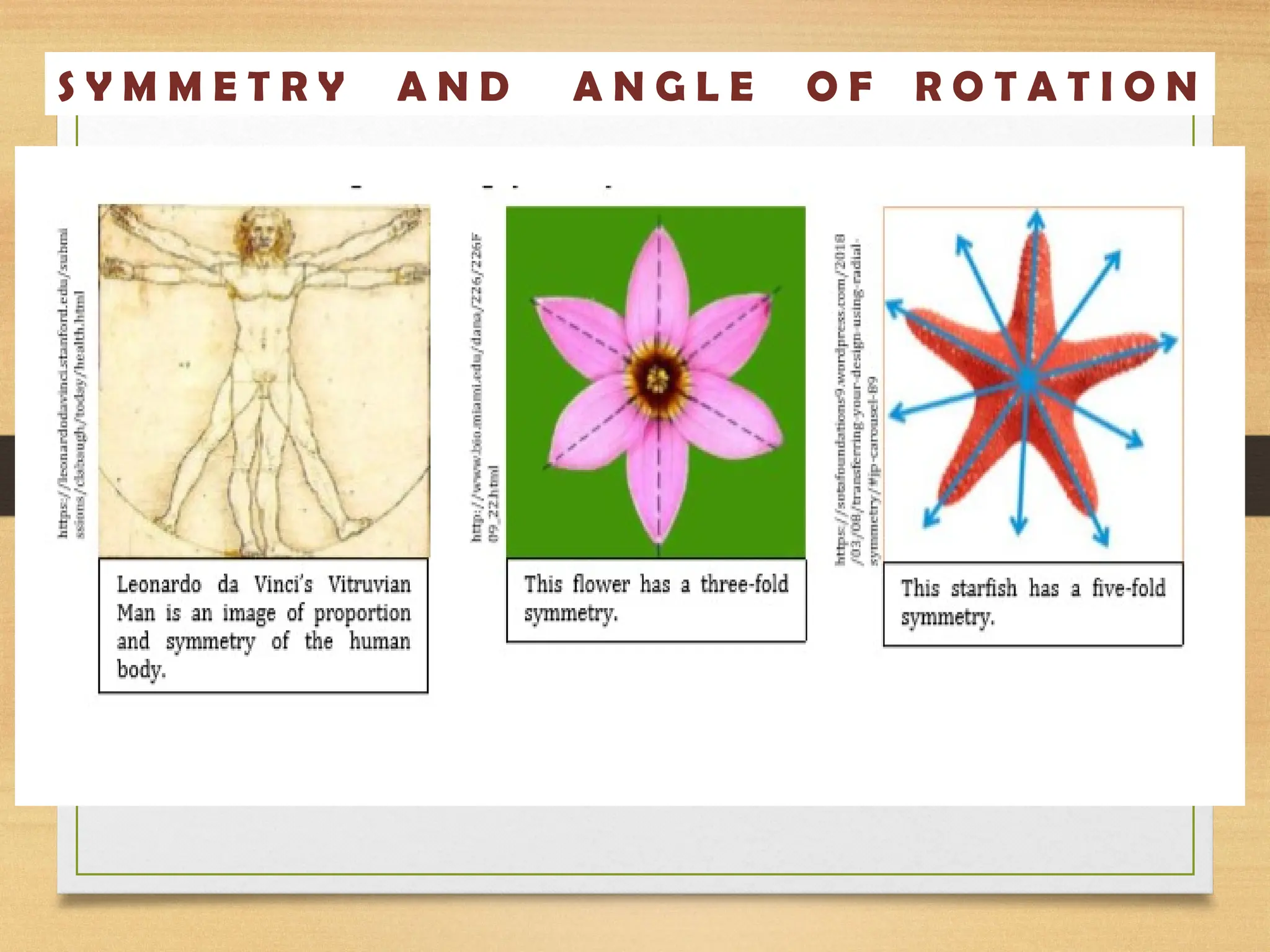Click the rightmost blue arrowhead on the starfish
1270x952 pixels.
coord(1168,342)
